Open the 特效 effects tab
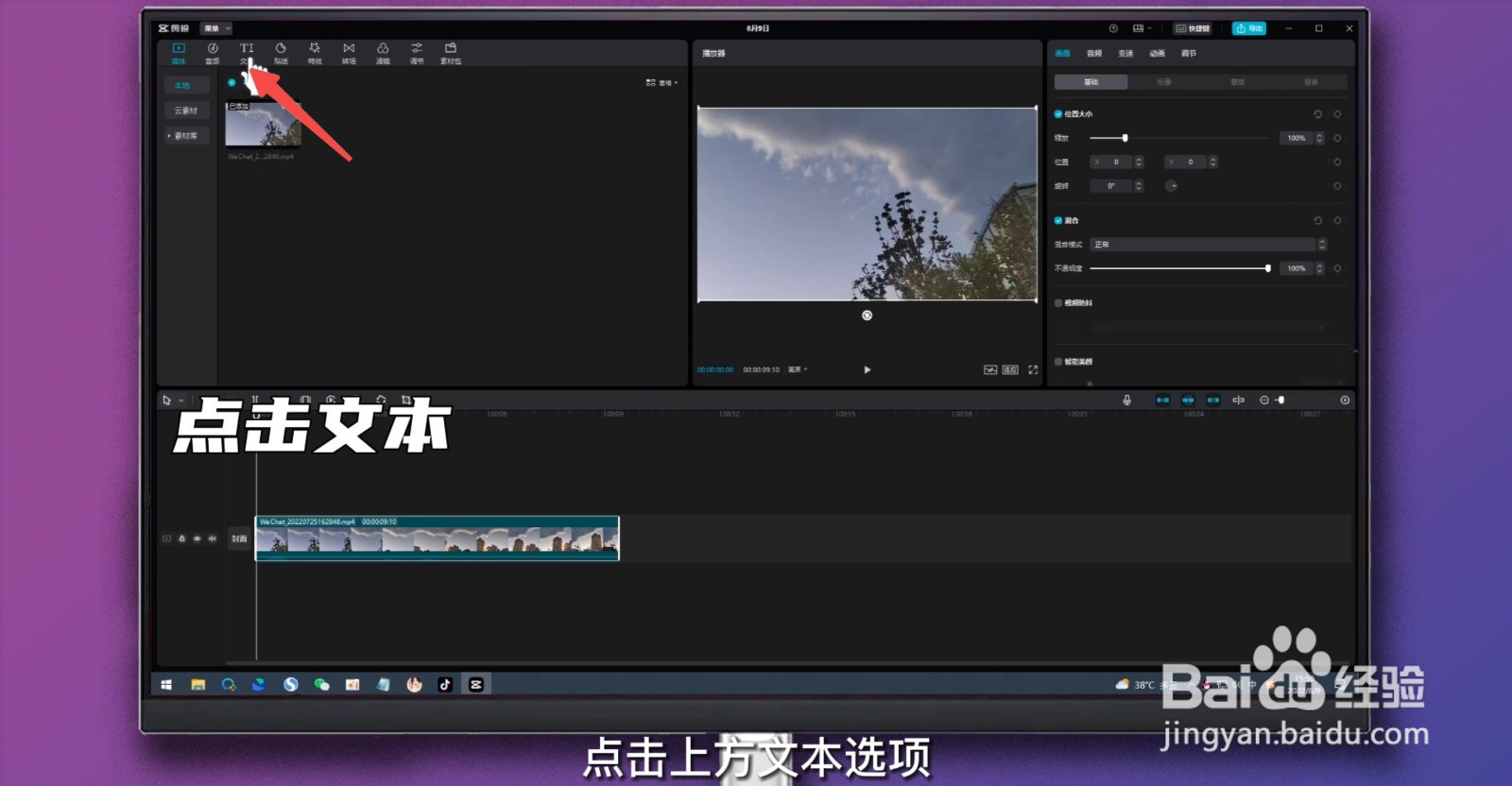 (x=315, y=53)
